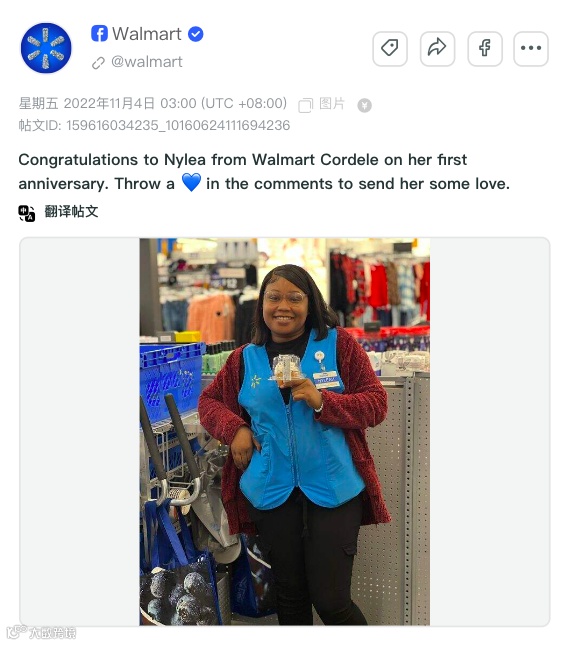The width and height of the screenshot is (569, 645).
Task: Click the gray yen coin icon
Action: [364, 105]
